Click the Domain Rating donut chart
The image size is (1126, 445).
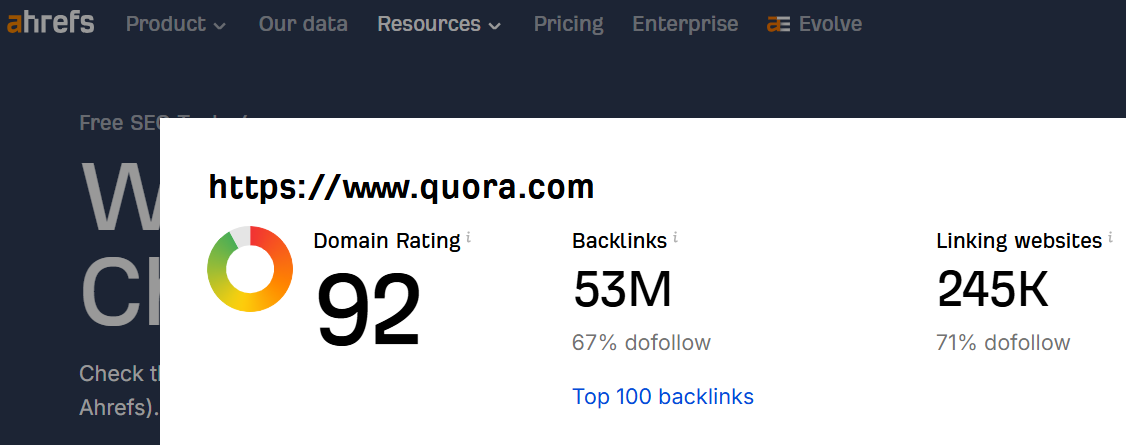point(250,269)
